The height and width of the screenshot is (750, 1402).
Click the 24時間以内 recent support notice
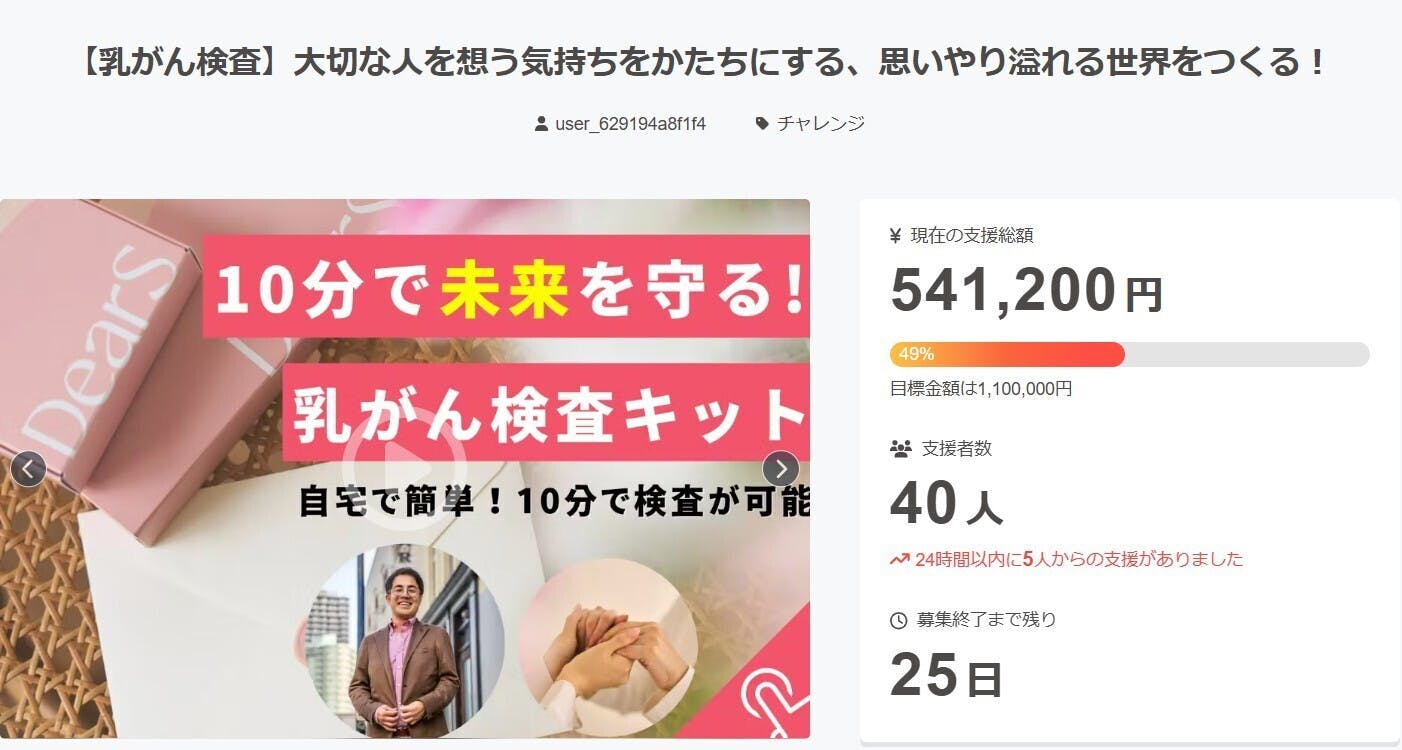click(x=1079, y=559)
